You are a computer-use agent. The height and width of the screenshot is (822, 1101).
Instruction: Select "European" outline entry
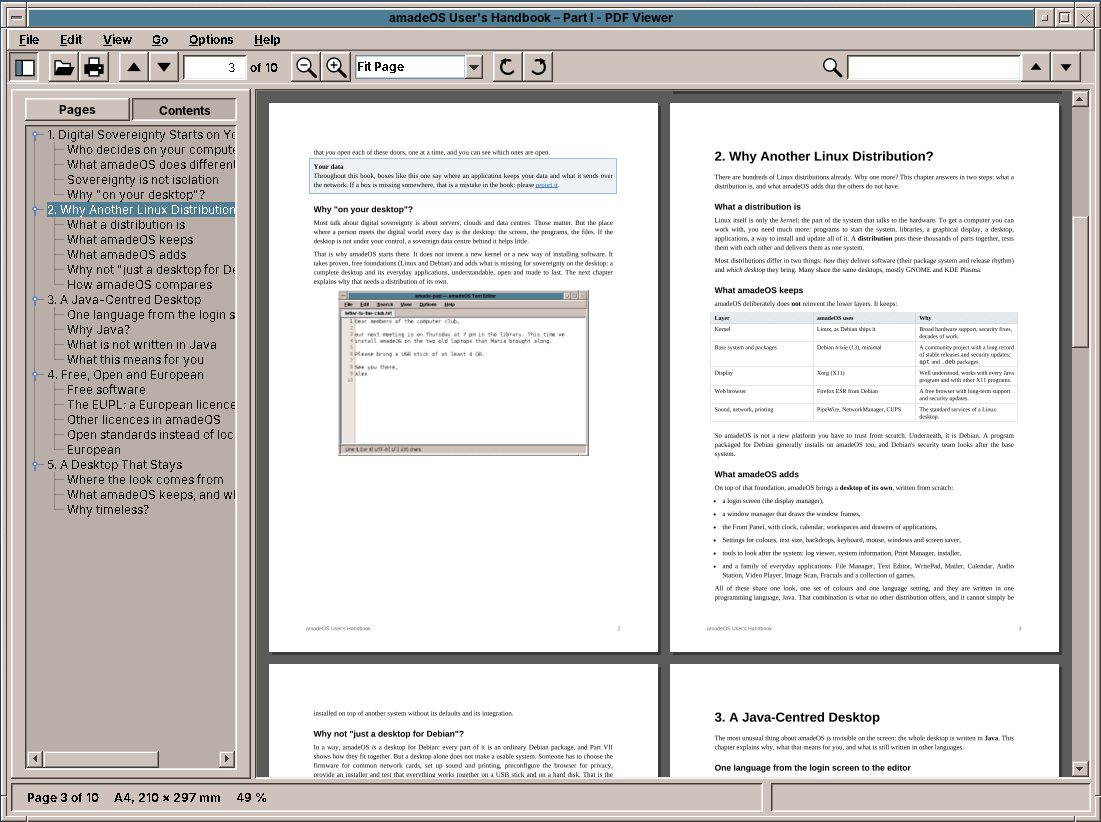[93, 449]
